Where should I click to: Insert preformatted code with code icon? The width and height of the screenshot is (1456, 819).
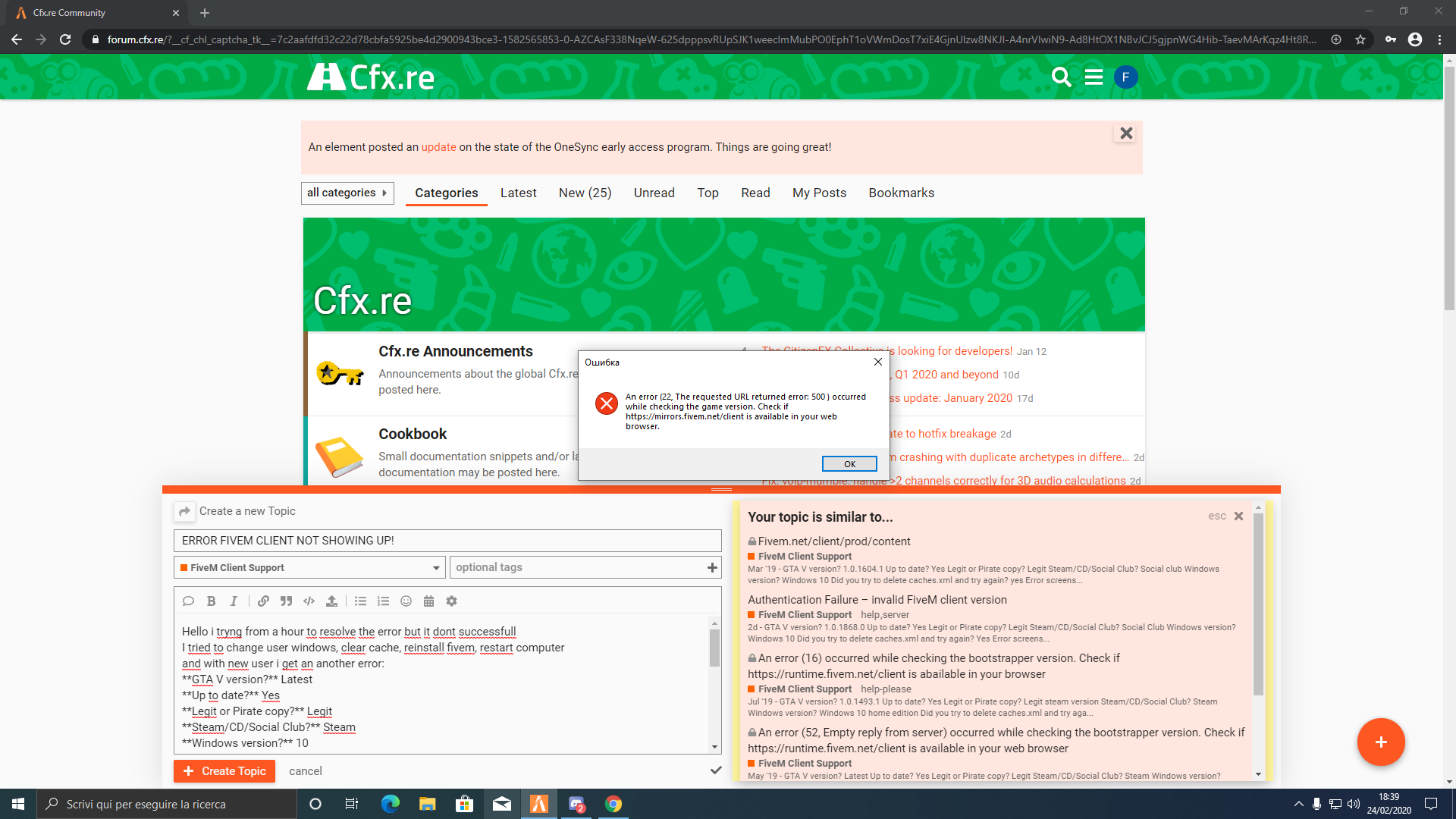coord(309,601)
